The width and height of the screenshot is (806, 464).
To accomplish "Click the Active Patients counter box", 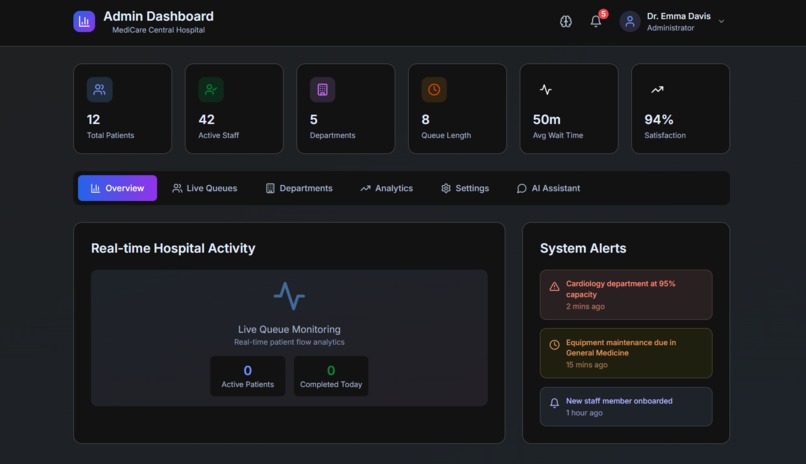I will pos(247,376).
